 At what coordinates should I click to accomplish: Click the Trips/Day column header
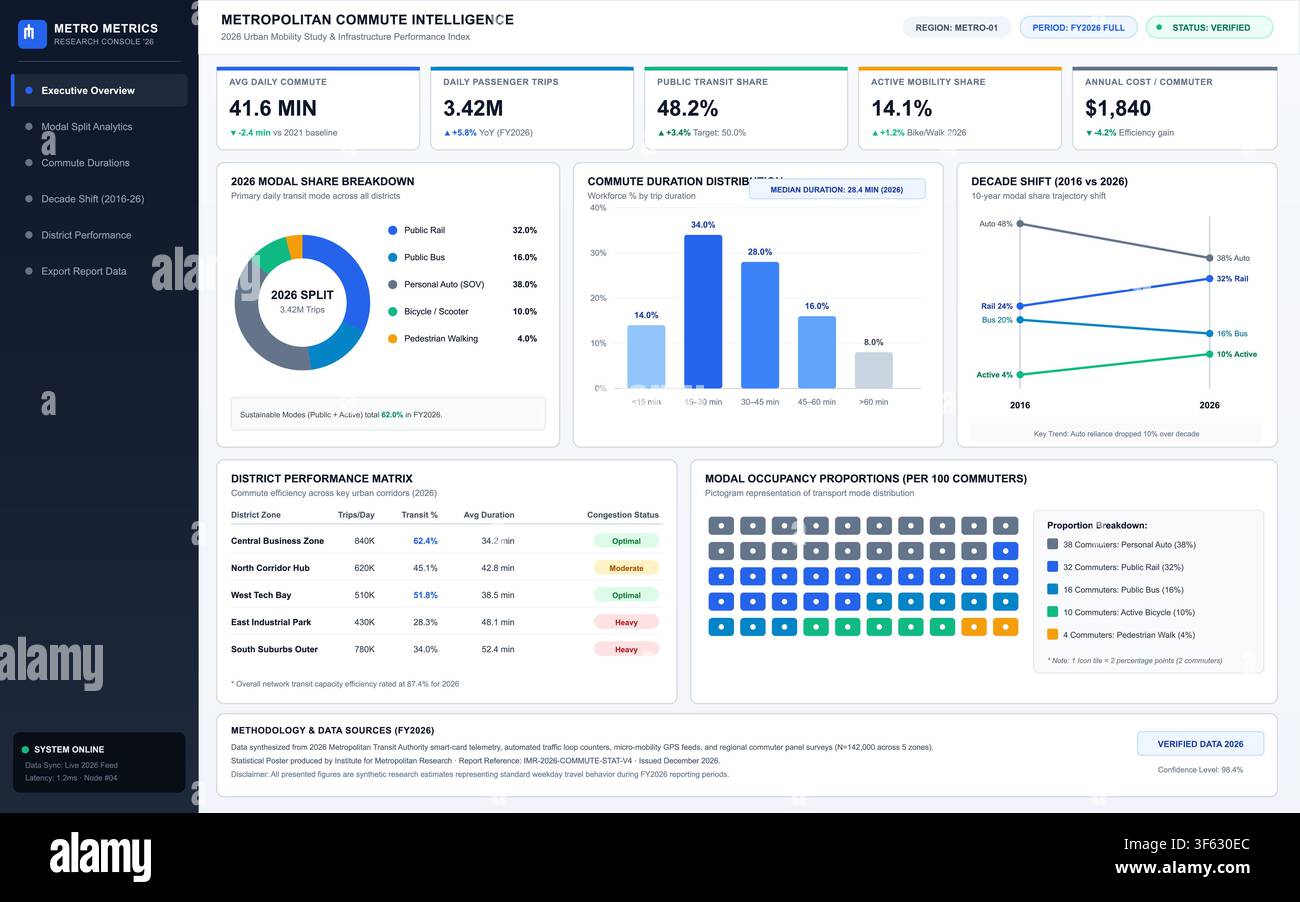(356, 515)
